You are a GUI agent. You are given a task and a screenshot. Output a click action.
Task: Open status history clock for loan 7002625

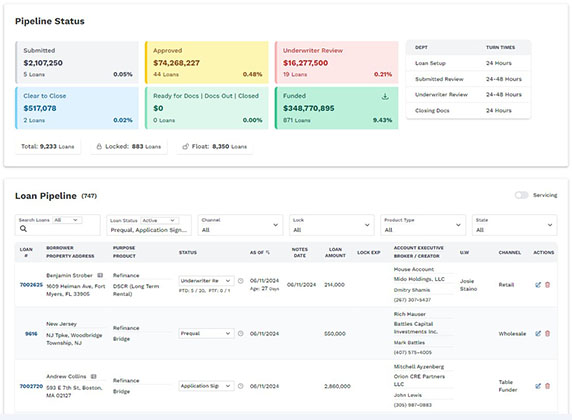tap(240, 281)
